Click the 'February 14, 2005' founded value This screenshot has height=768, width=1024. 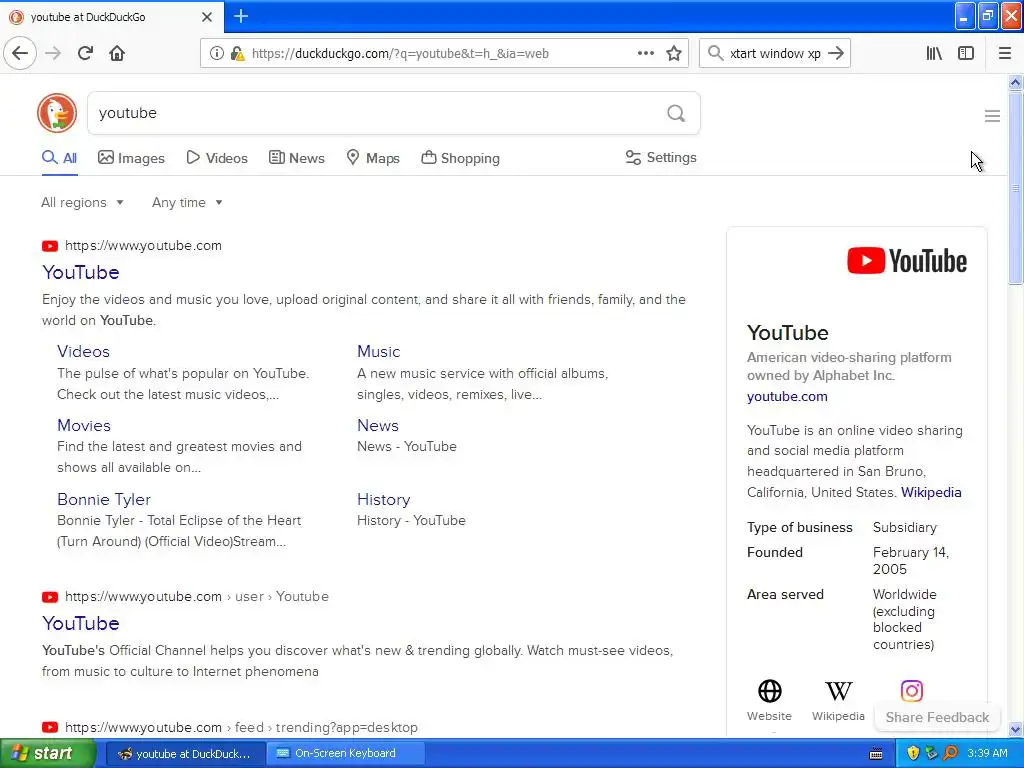tap(910, 560)
